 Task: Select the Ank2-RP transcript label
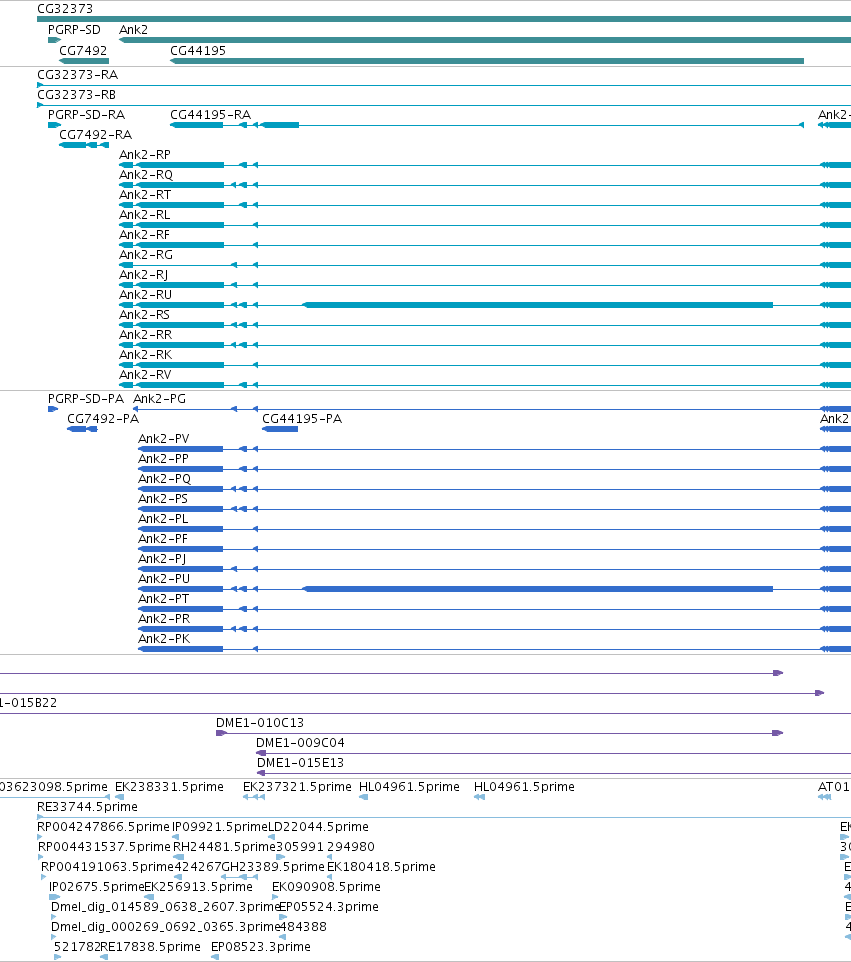coord(145,155)
